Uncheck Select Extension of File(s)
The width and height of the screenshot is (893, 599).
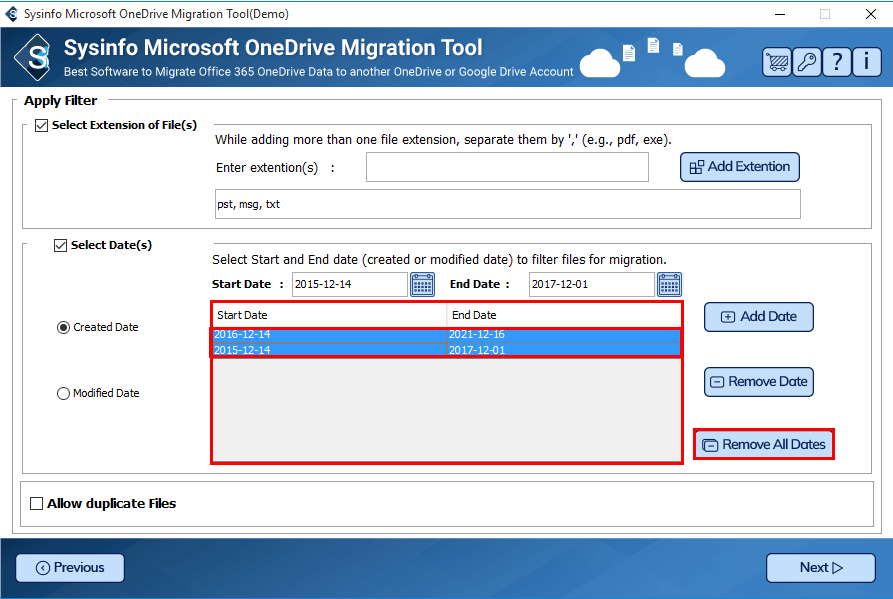click(x=41, y=126)
